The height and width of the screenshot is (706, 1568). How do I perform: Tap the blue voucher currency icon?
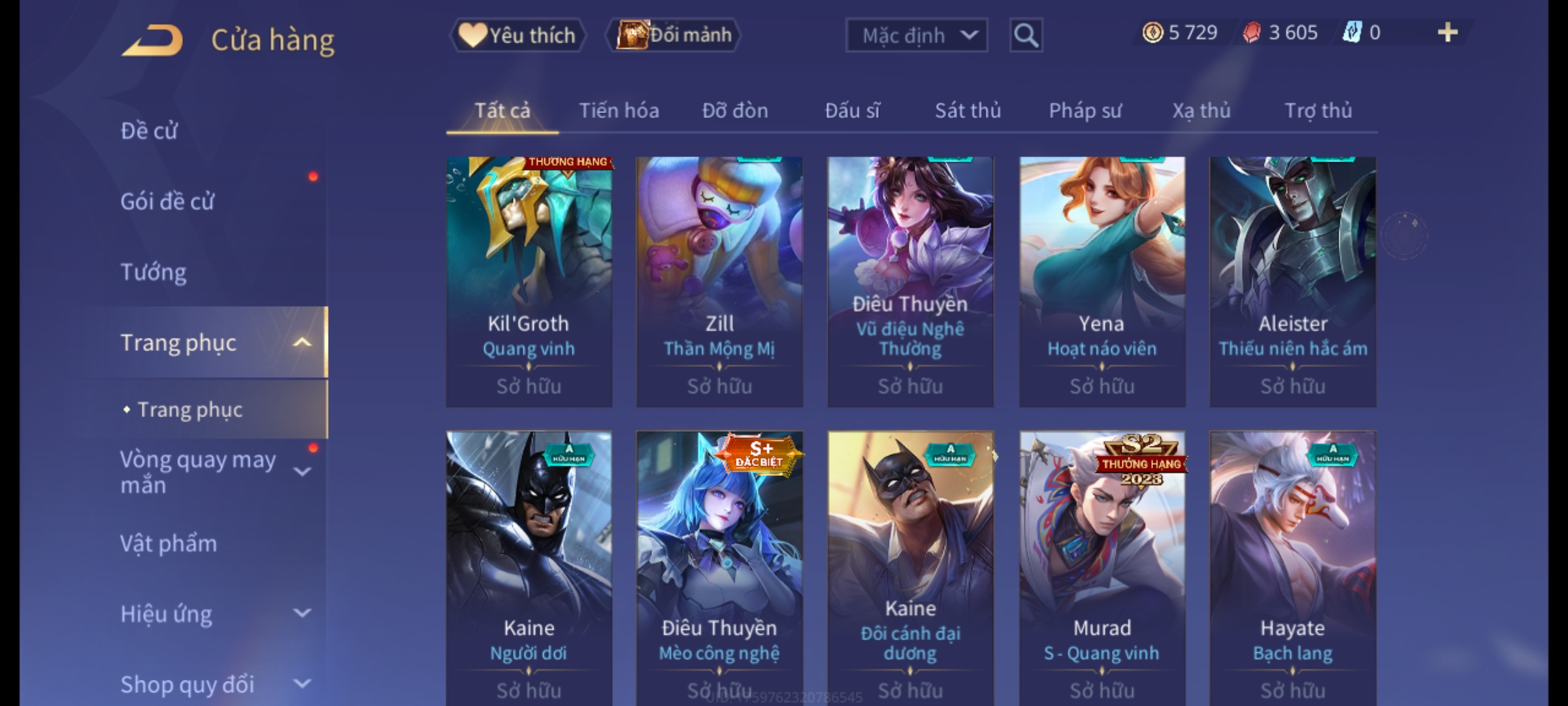(1352, 33)
